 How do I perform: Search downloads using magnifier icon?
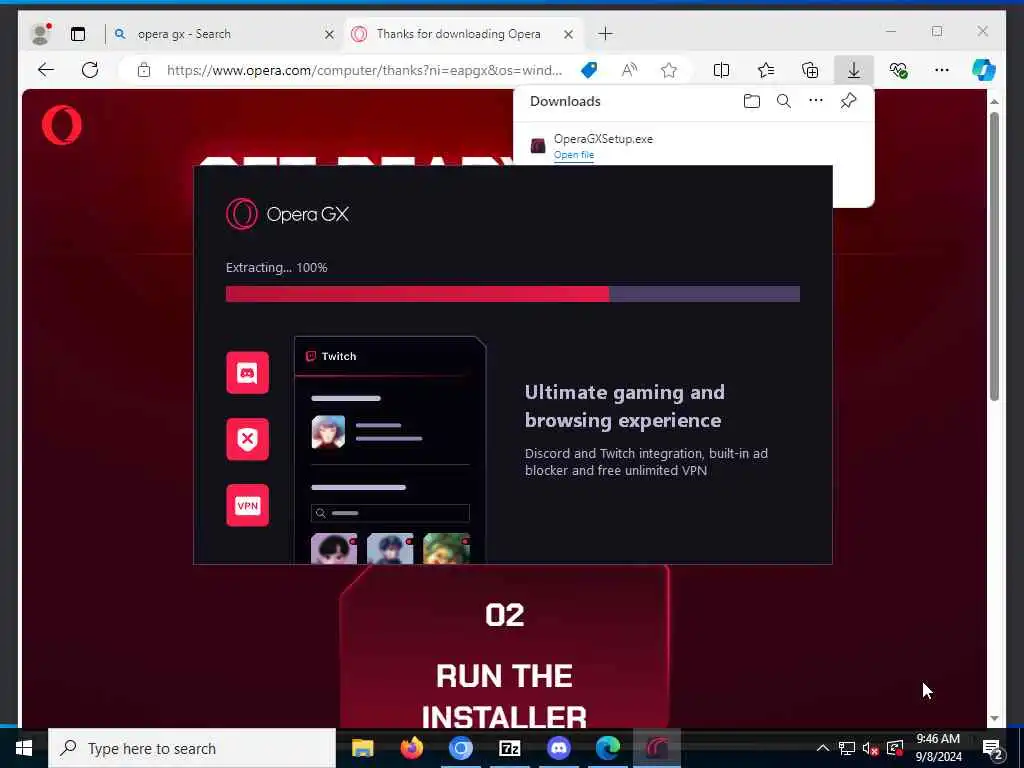784,101
